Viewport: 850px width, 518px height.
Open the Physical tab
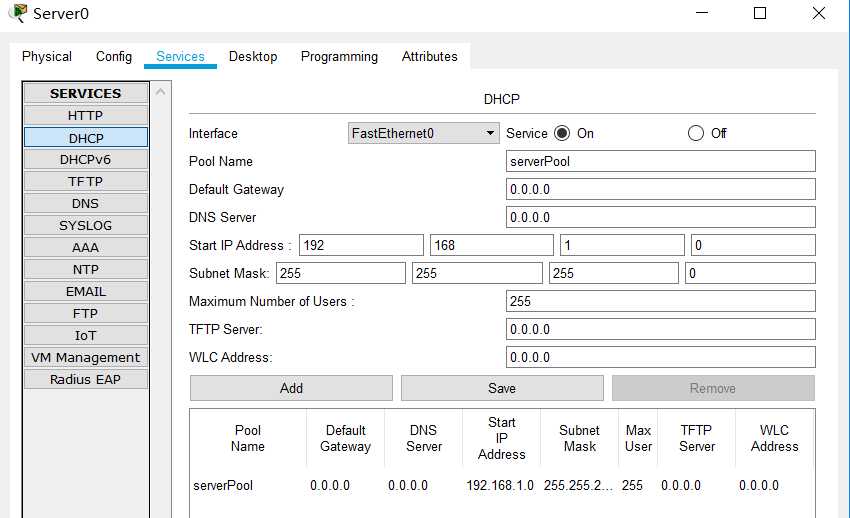tap(47, 56)
